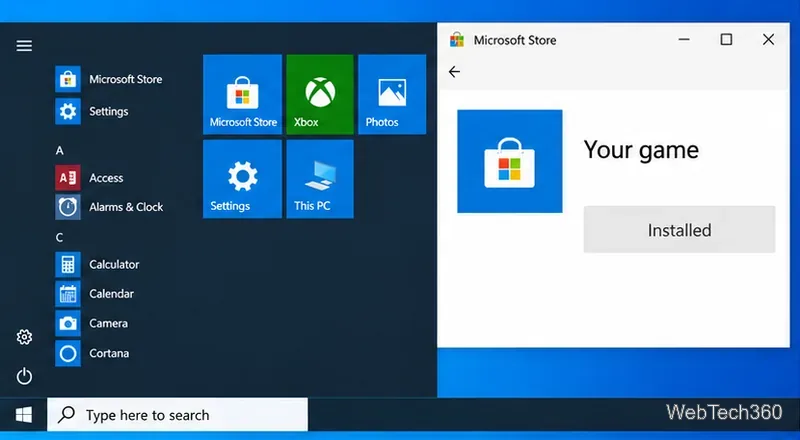Go back in the Microsoft Store window
Image resolution: width=800 pixels, height=440 pixels.
click(454, 72)
